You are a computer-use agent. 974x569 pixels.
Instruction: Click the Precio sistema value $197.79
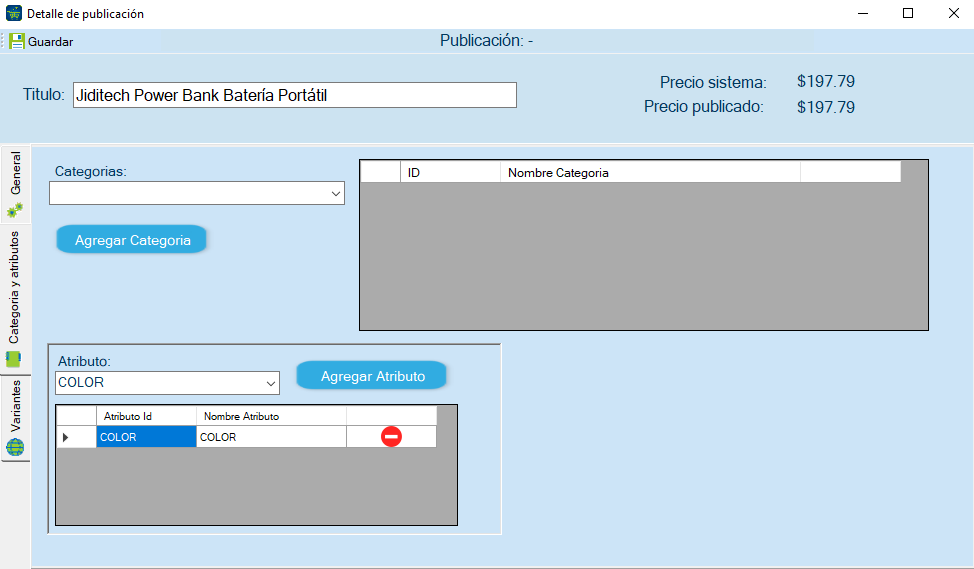[x=826, y=81]
